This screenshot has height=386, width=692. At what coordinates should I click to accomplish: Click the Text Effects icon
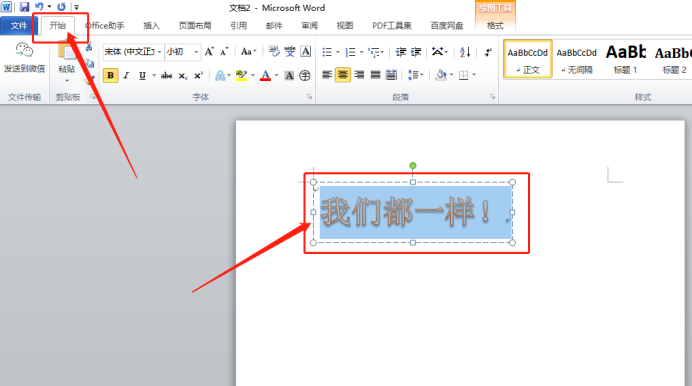[220, 75]
